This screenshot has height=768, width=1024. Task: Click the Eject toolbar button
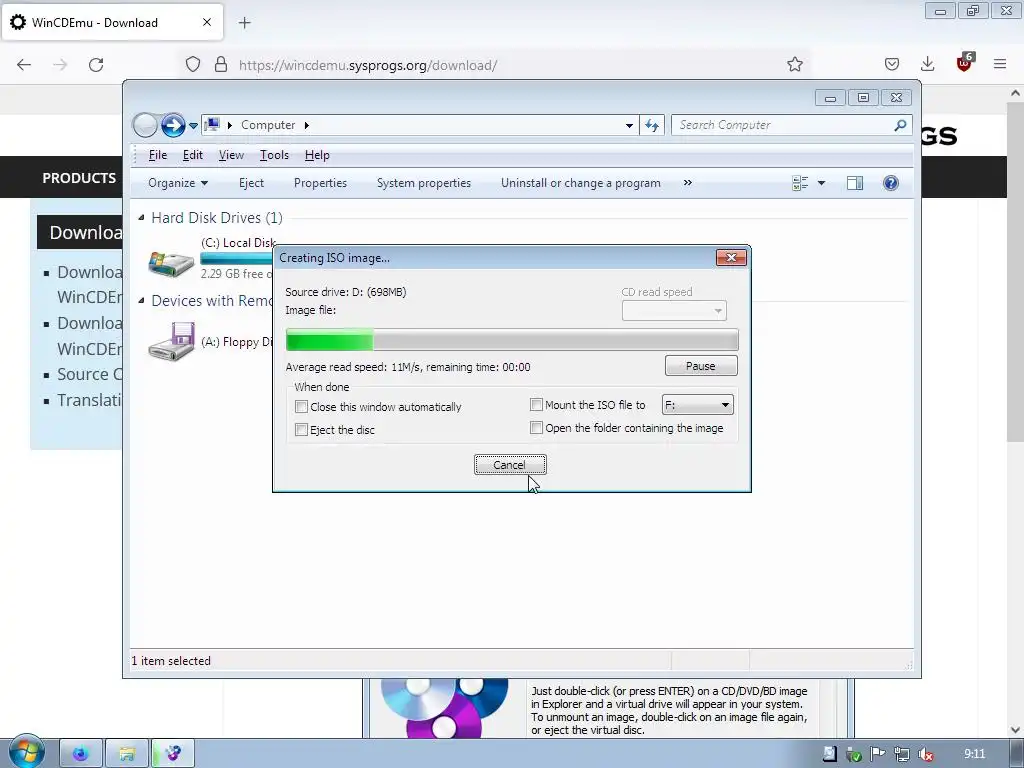pyautogui.click(x=251, y=183)
